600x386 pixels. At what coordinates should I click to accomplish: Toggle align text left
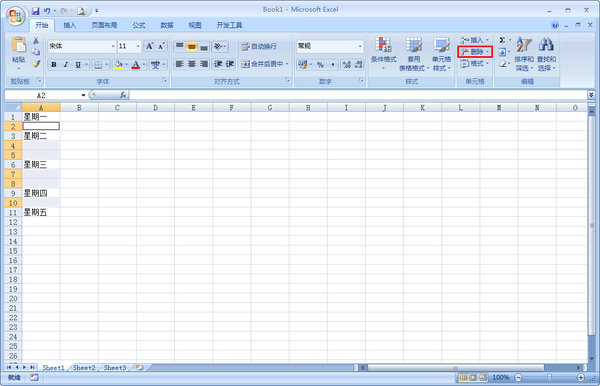[x=179, y=64]
